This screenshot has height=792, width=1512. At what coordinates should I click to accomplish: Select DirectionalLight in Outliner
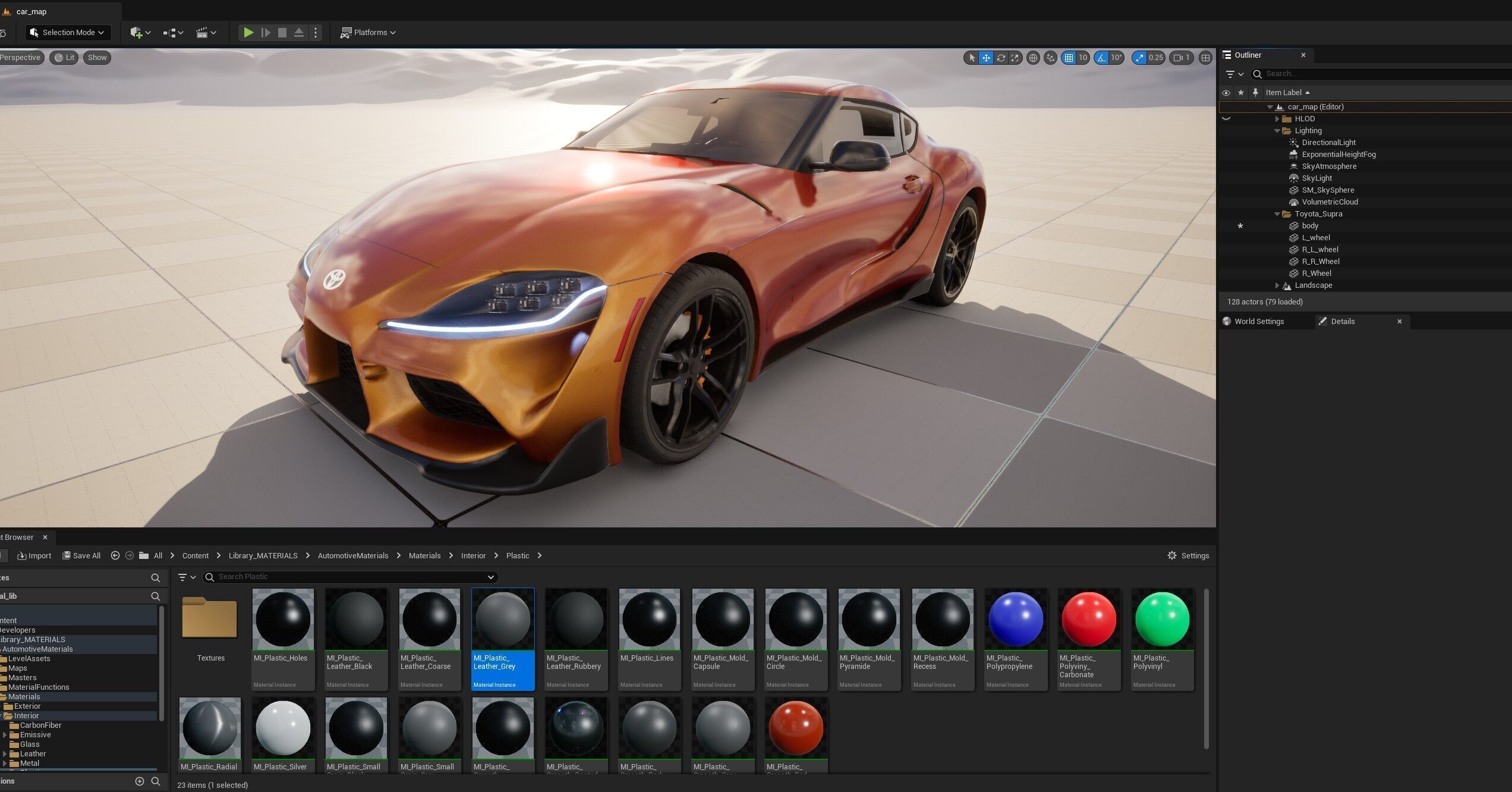point(1328,143)
